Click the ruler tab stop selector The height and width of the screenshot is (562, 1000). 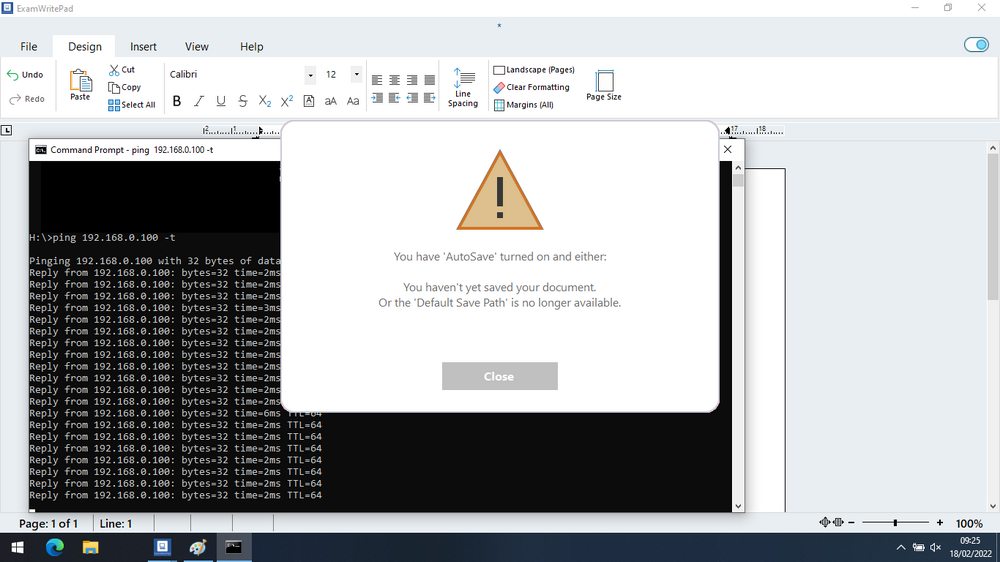coord(6,130)
